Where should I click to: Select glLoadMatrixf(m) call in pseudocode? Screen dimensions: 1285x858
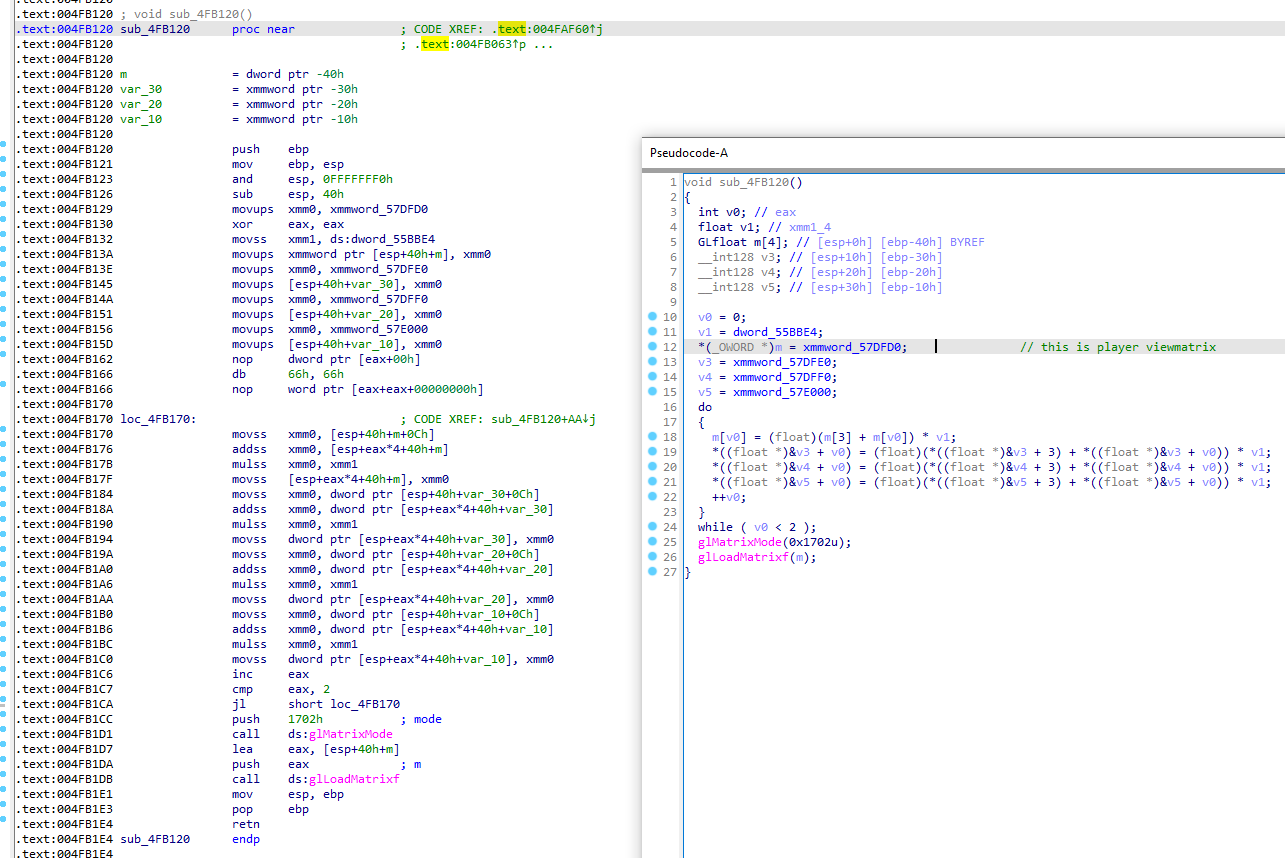(757, 557)
